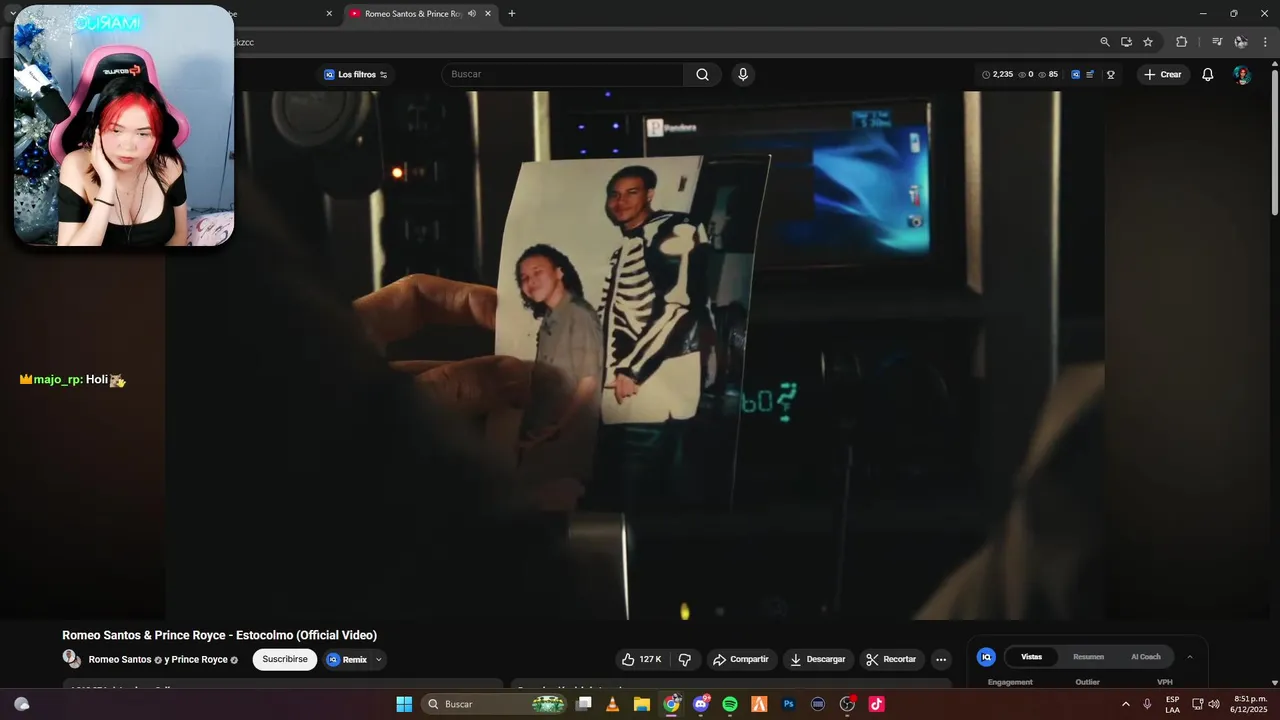Open Chrome media controls icon
Image resolution: width=1280 pixels, height=720 pixels.
1217,42
